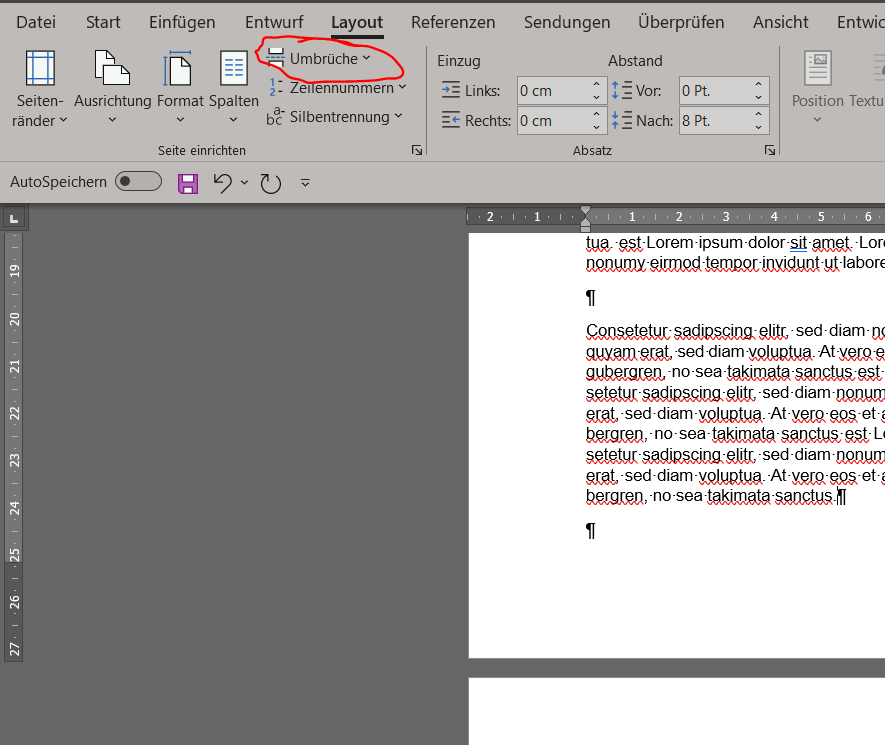Expand the undo history dropdown arrow
885x745 pixels.
pos(244,182)
